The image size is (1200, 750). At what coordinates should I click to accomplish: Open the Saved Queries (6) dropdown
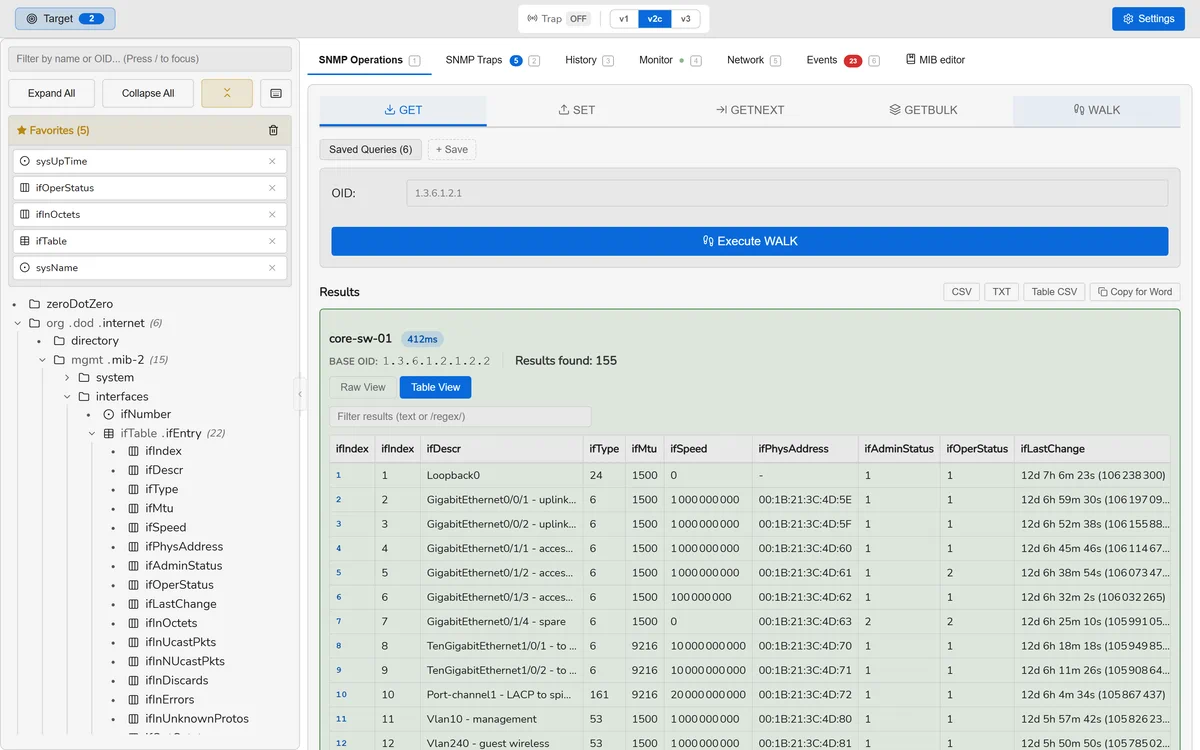(x=370, y=149)
